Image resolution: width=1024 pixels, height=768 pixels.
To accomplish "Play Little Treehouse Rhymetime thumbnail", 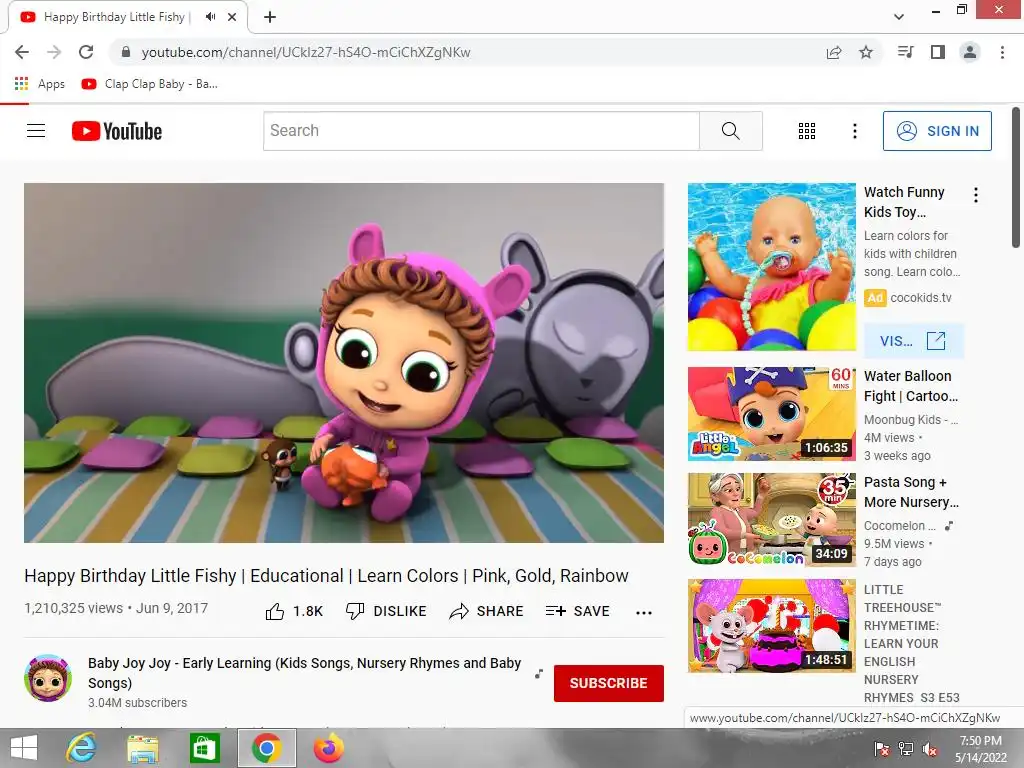I will click(771, 626).
